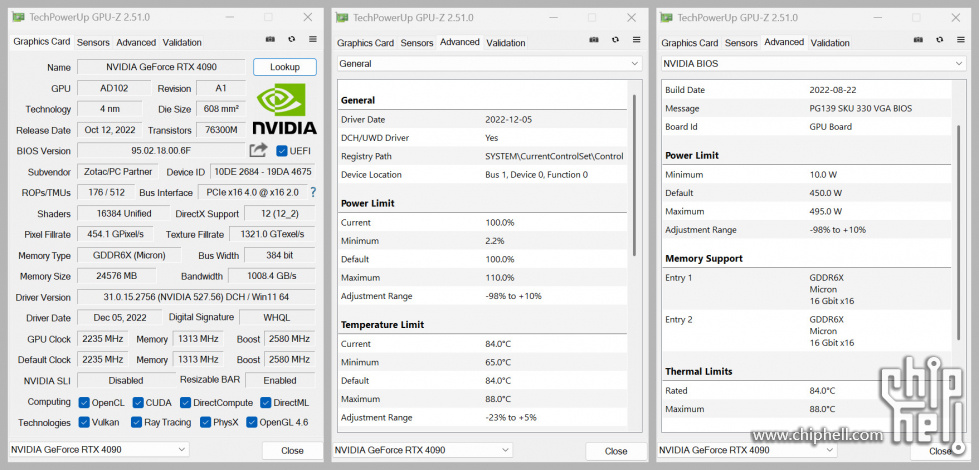Click the Subvendor field Zotac/PC Partner

click(117, 172)
